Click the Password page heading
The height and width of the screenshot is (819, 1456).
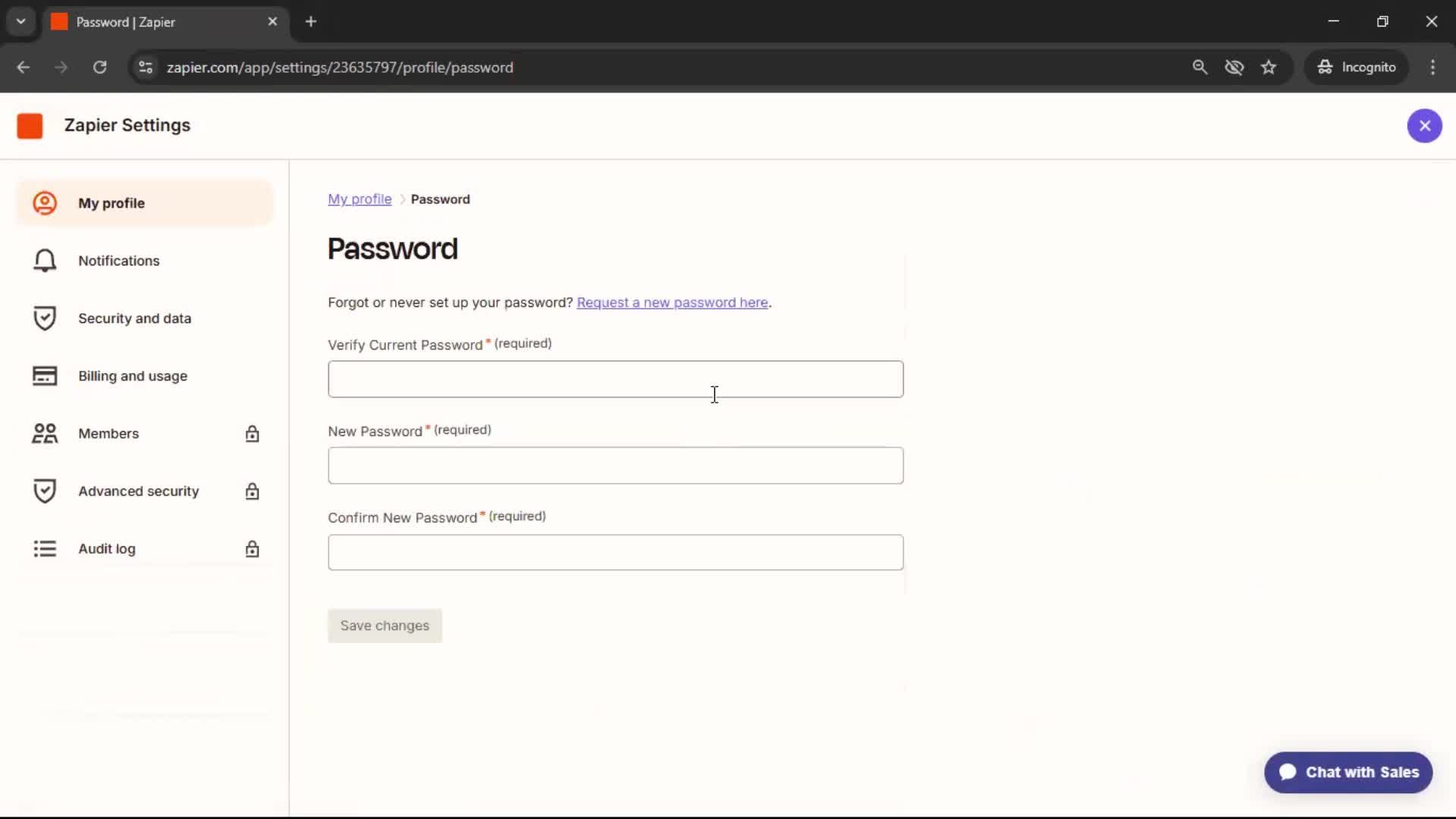(x=393, y=249)
